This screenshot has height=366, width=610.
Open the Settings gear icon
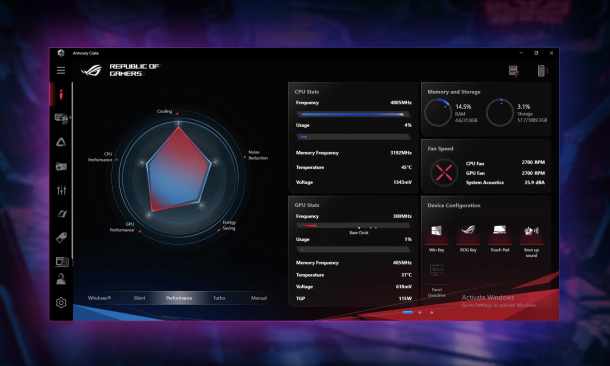point(61,303)
